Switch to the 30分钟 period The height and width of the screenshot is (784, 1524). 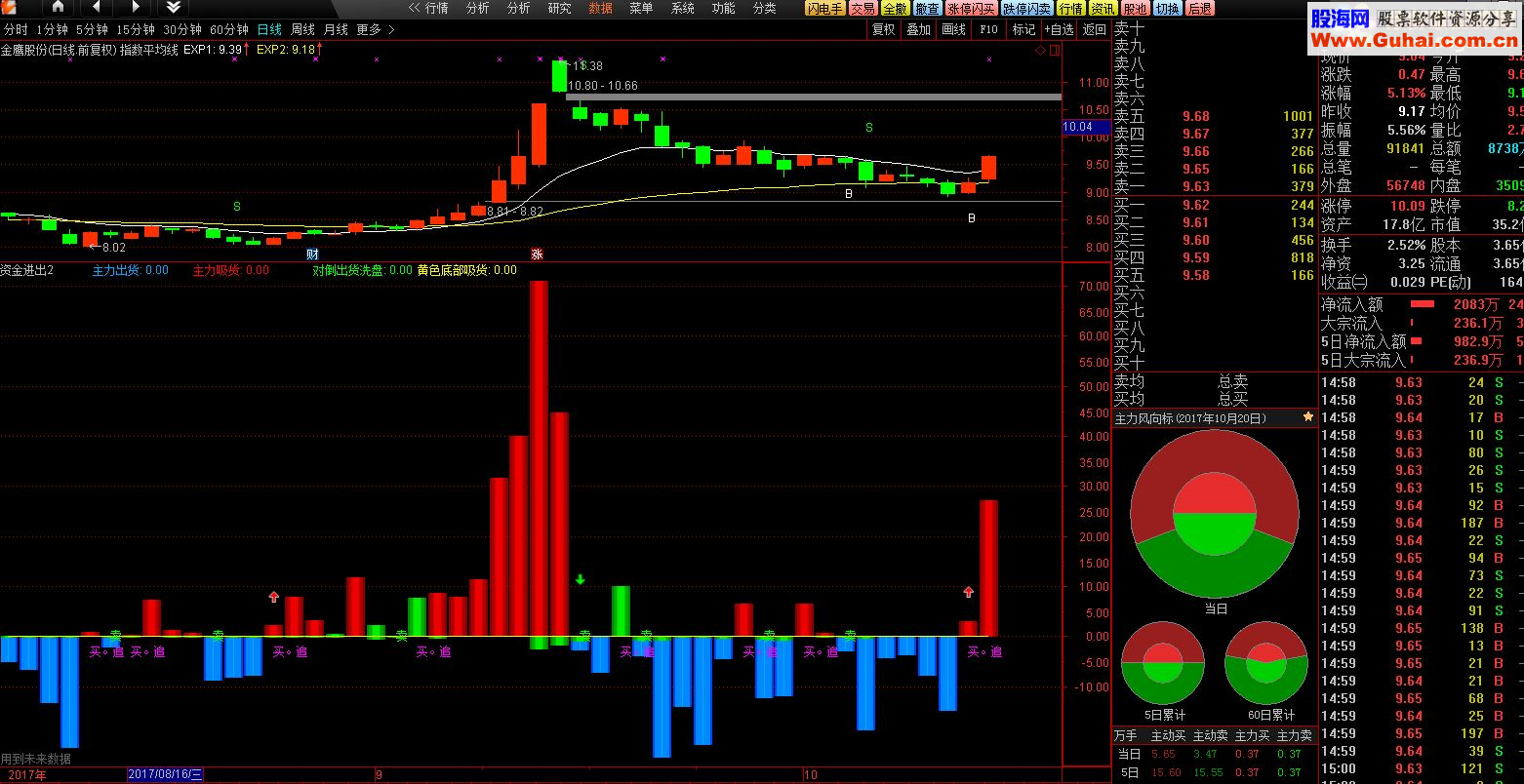pyautogui.click(x=182, y=30)
